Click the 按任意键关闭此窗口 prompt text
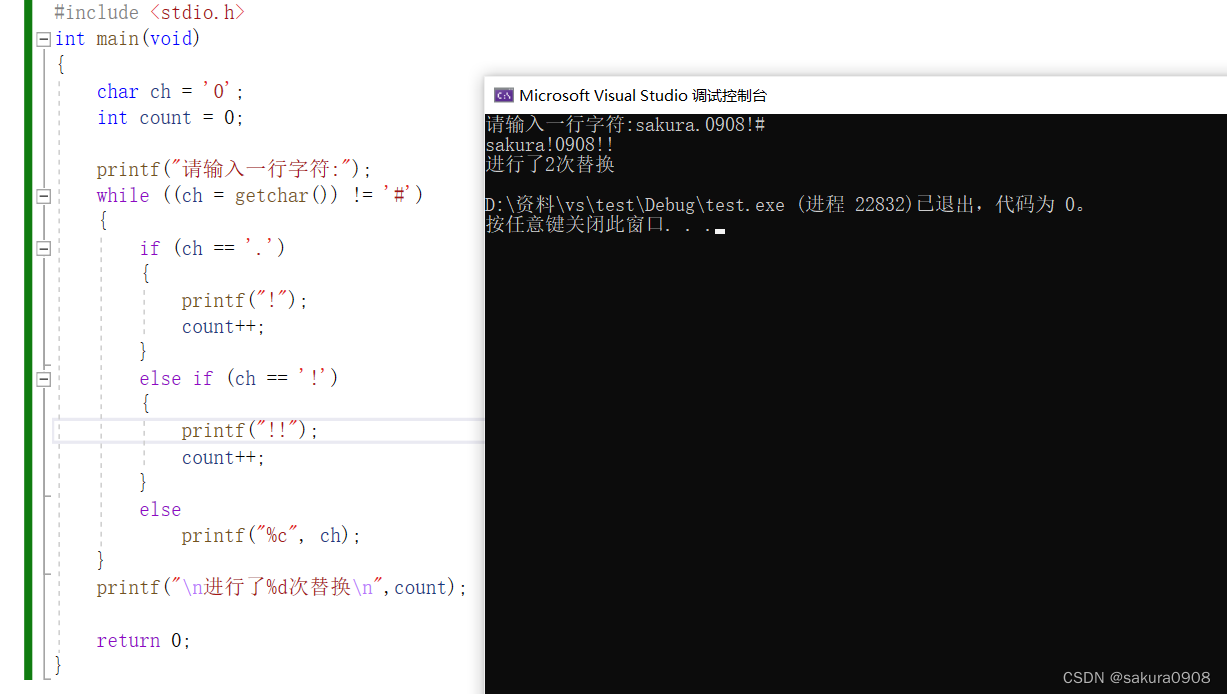 [560, 229]
